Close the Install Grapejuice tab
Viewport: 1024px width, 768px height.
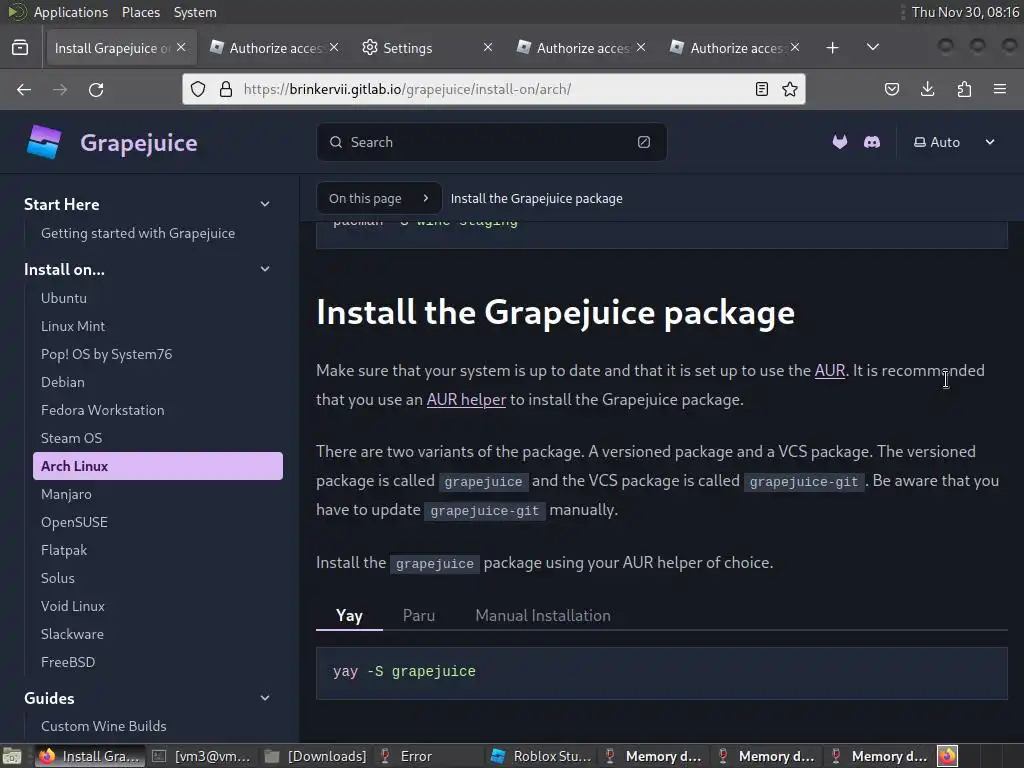coord(181,47)
